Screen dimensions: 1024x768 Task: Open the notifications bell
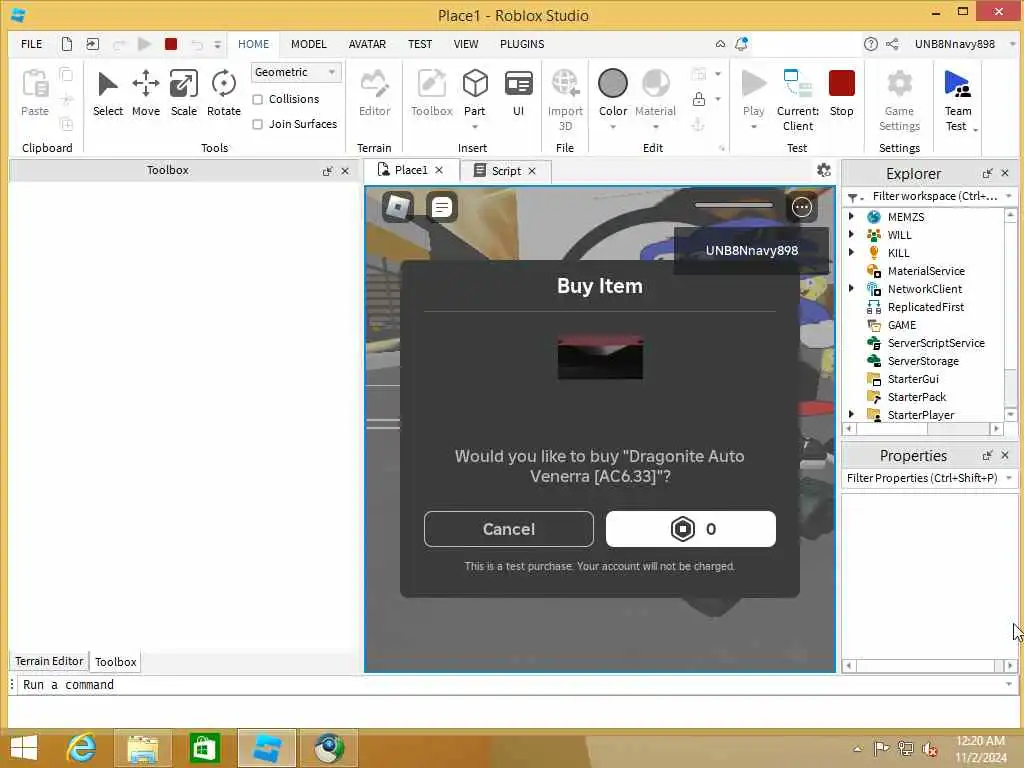click(x=741, y=44)
